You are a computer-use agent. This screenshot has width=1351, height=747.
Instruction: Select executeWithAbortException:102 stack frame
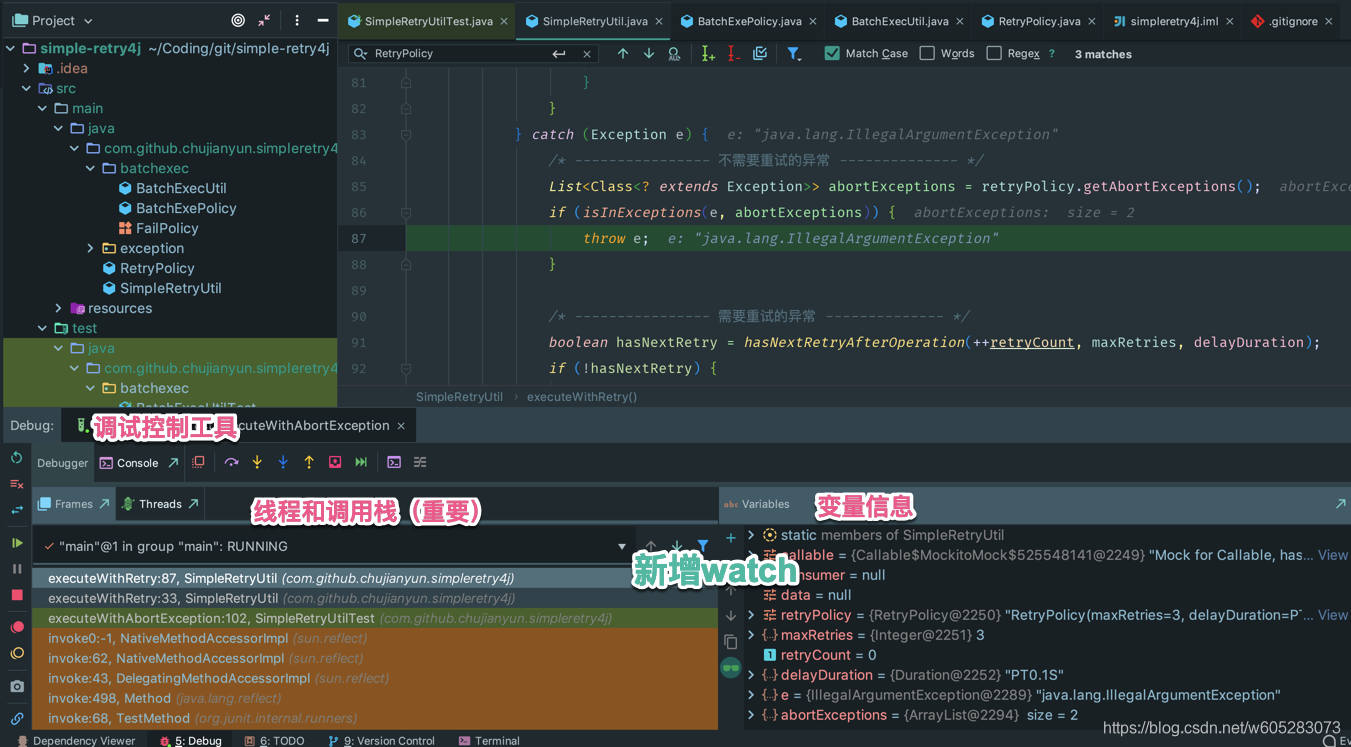(375, 618)
